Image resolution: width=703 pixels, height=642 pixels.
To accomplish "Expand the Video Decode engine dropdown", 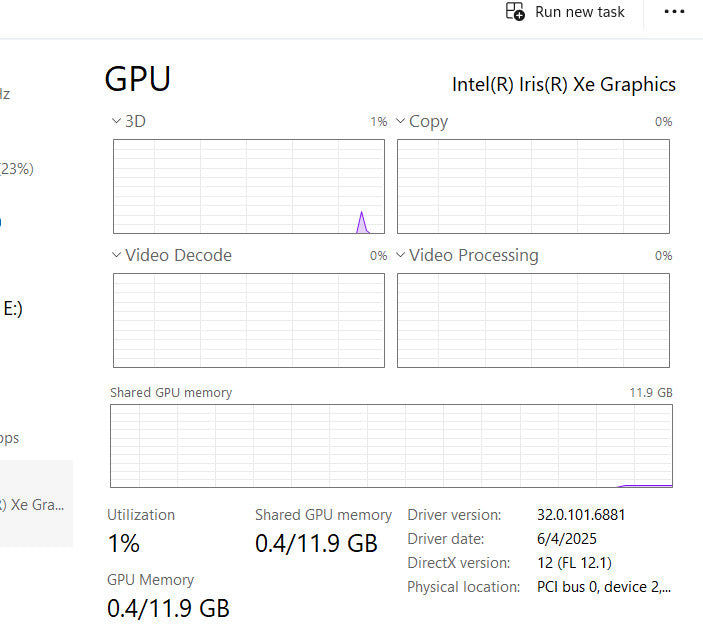I will pyautogui.click(x=116, y=255).
